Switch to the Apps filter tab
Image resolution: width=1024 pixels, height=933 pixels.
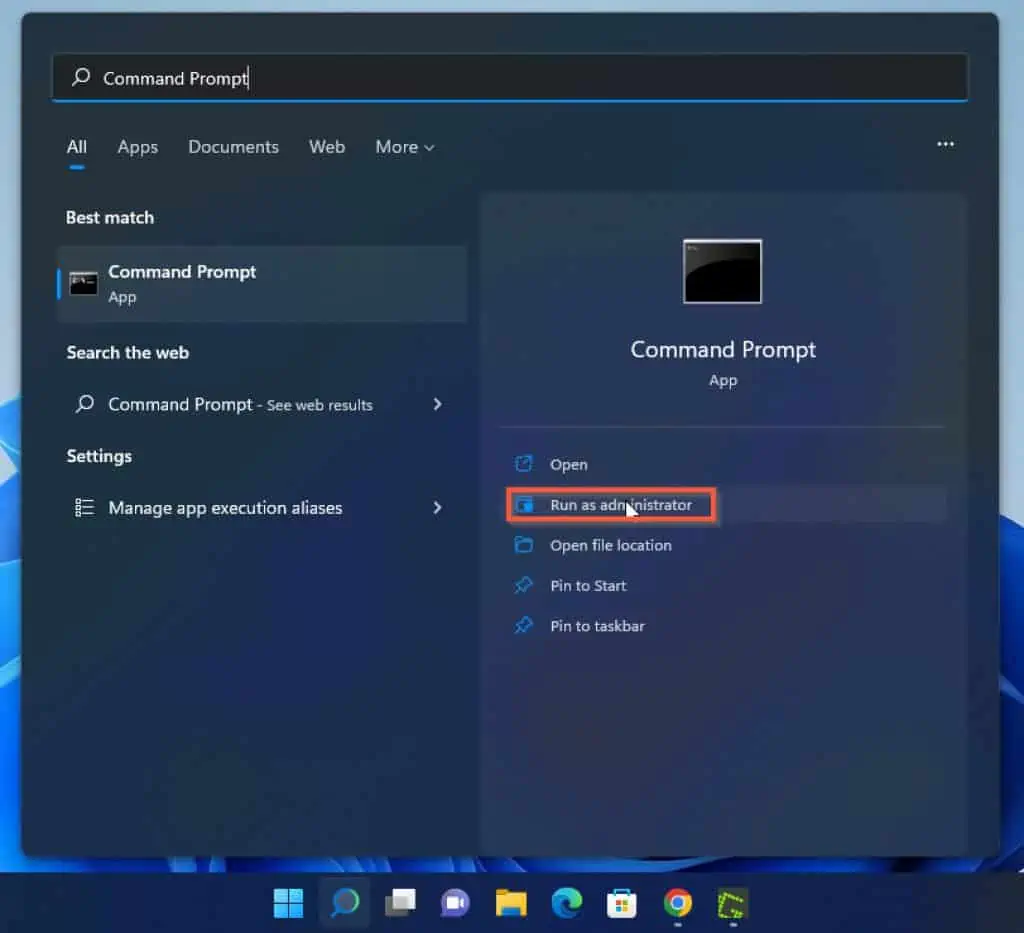click(x=138, y=147)
